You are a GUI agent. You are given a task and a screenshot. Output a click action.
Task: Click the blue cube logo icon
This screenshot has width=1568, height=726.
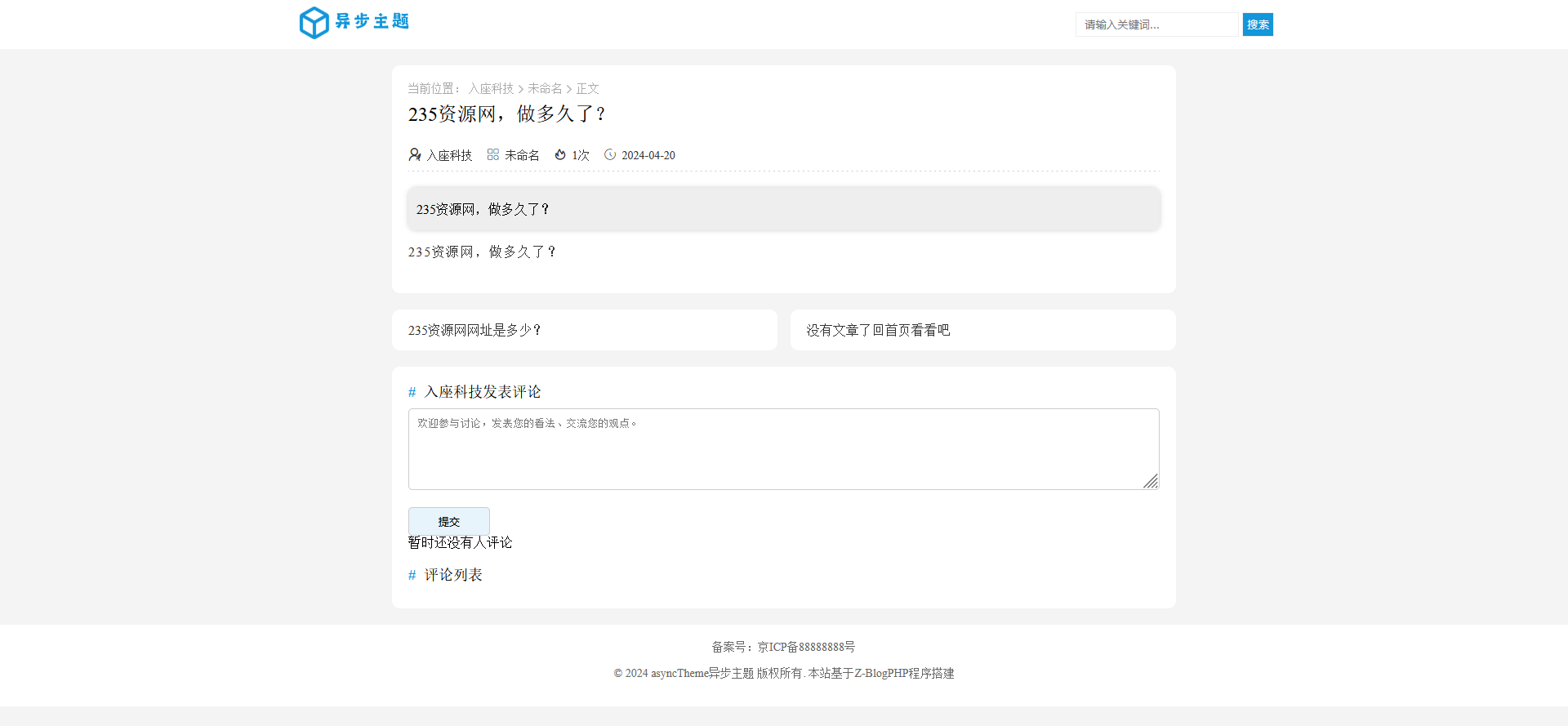(x=314, y=23)
